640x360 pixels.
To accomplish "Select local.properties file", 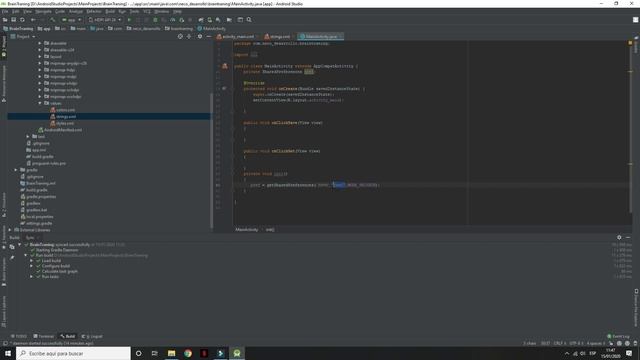I will tap(37, 217).
